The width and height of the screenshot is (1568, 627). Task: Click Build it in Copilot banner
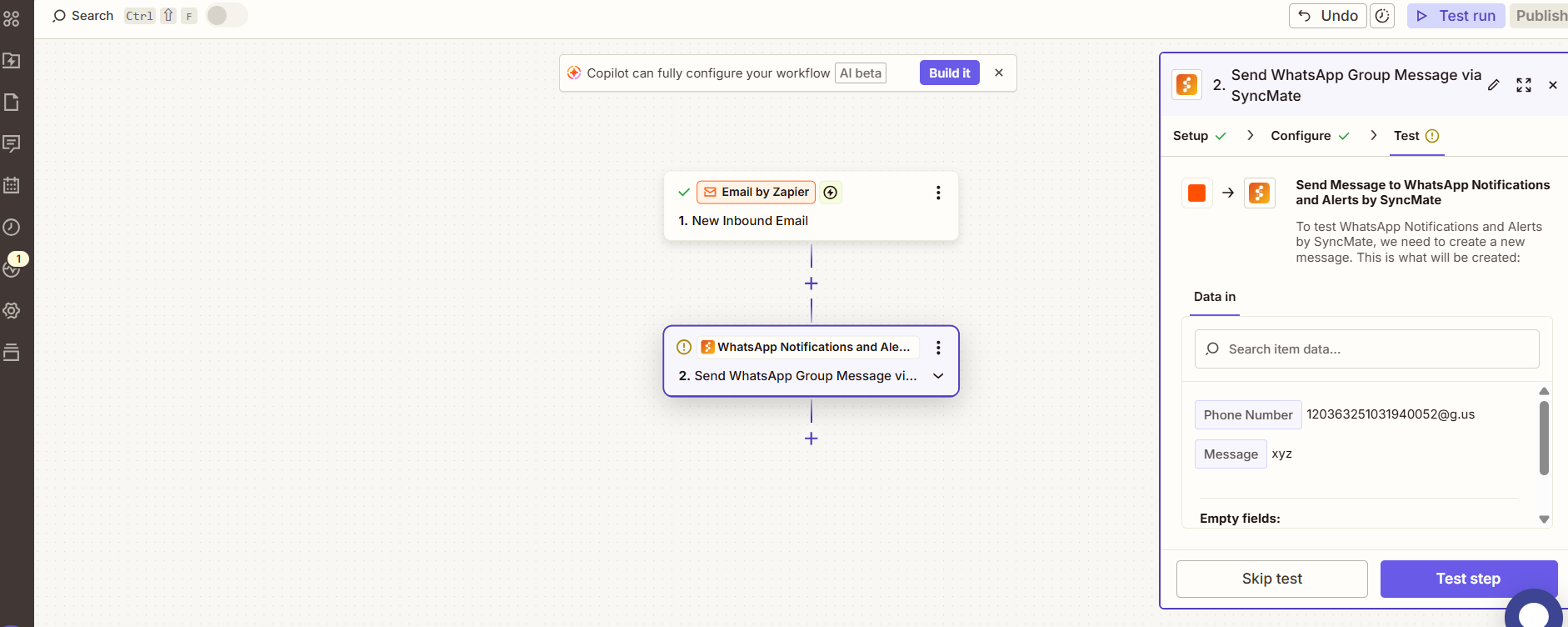click(949, 73)
